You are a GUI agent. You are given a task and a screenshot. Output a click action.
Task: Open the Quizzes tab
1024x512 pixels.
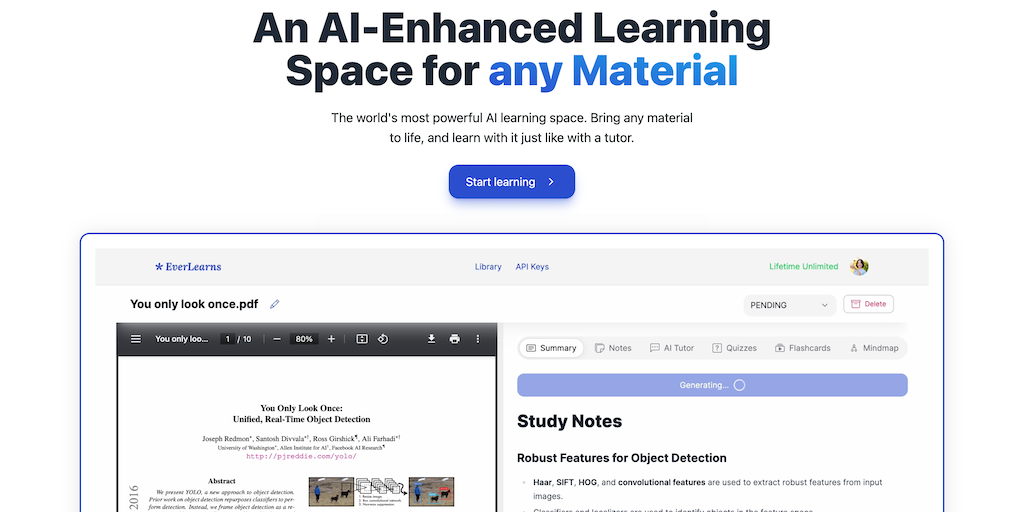click(x=734, y=348)
